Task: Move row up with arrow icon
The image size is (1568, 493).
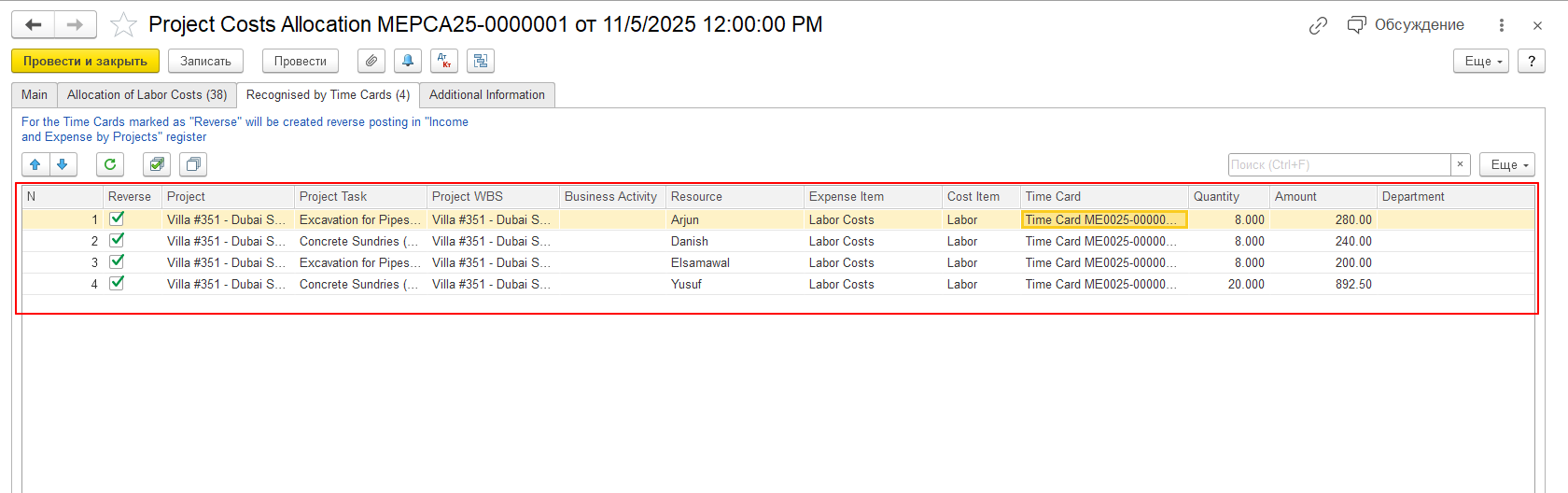Action: pyautogui.click(x=35, y=164)
